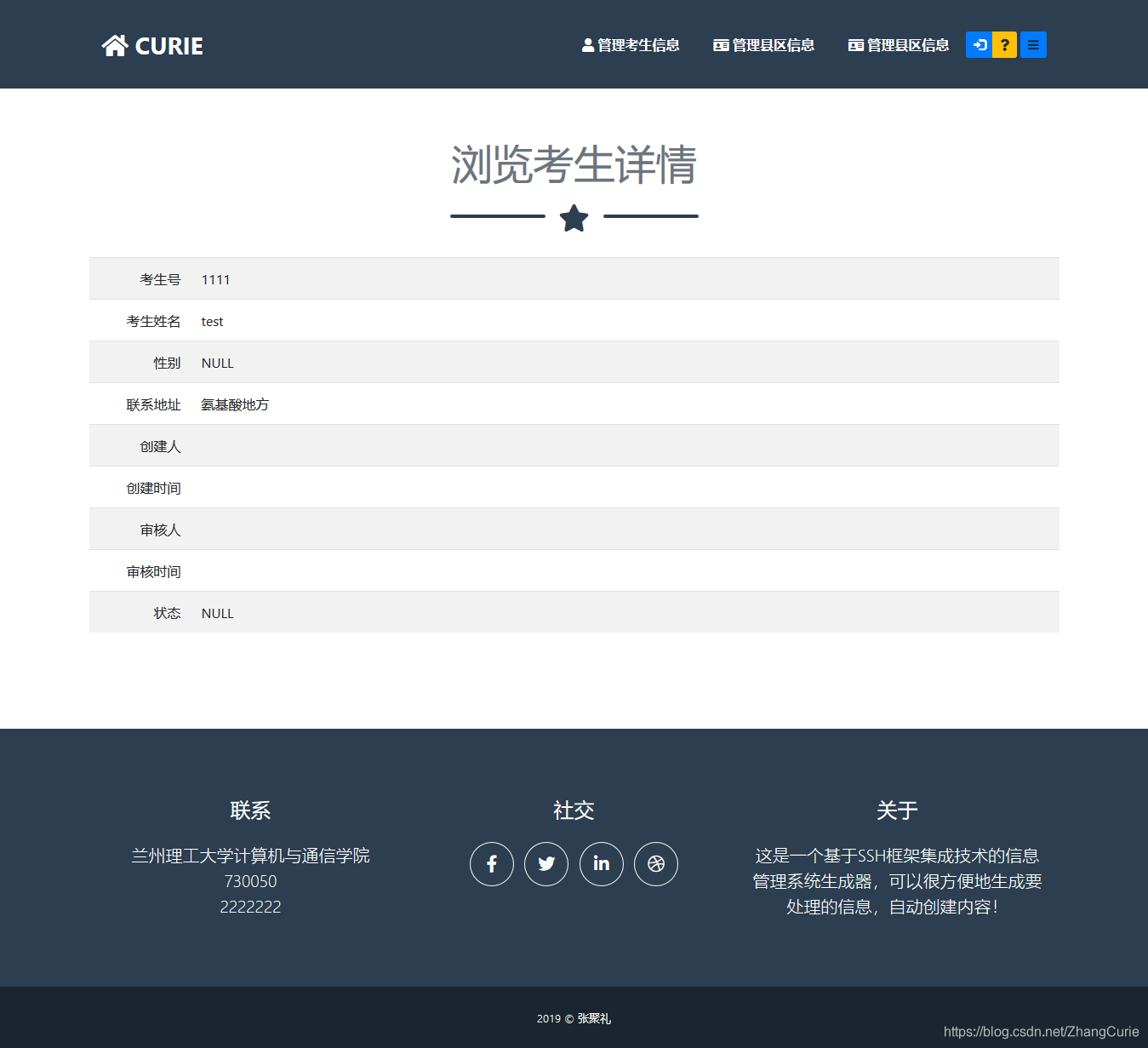Click the postal code 730050
This screenshot has width=1148, height=1048.
coord(250,881)
